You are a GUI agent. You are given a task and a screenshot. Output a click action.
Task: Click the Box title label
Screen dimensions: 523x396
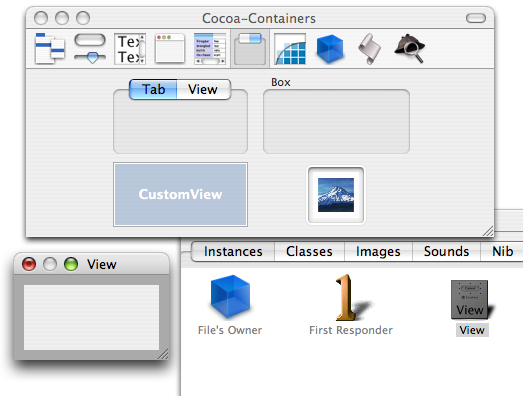[x=281, y=82]
